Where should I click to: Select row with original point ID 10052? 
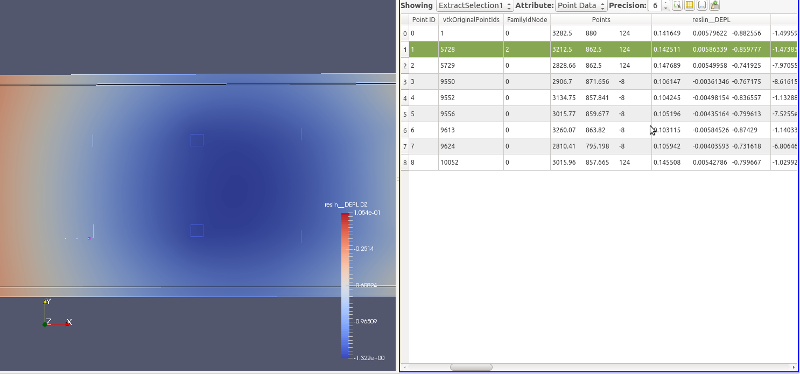(599, 162)
